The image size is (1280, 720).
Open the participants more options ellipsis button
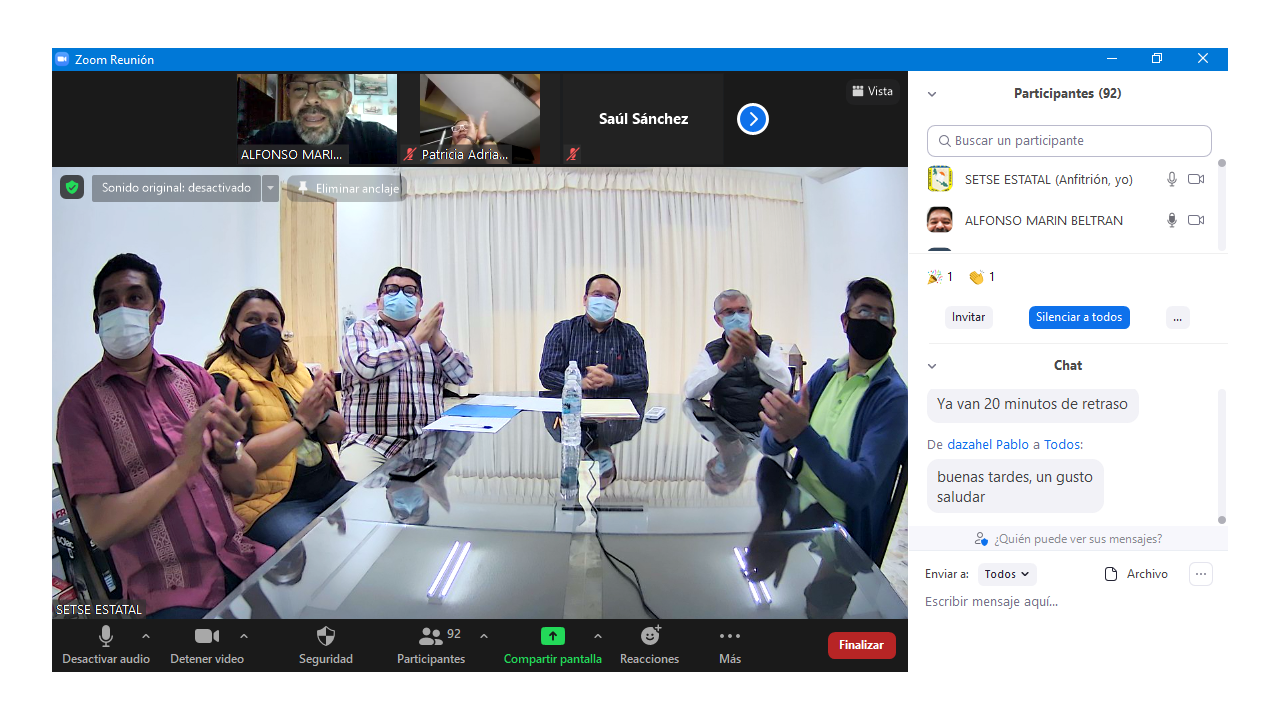1177,317
